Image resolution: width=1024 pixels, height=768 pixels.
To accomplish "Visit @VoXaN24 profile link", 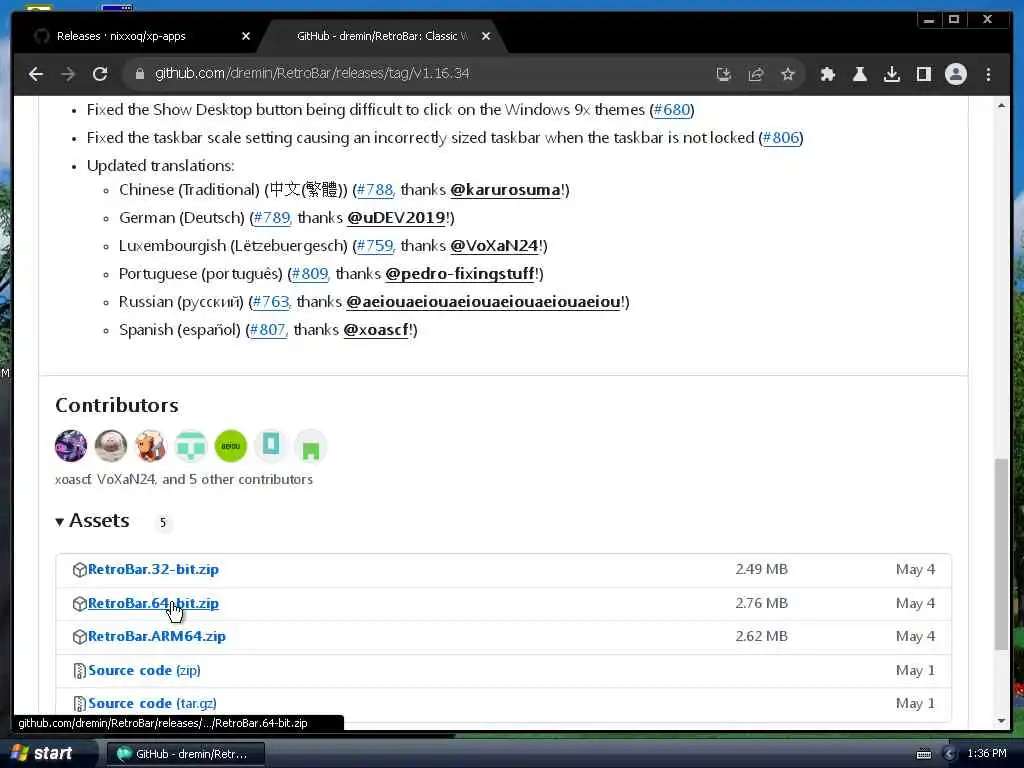I will click(x=494, y=246).
